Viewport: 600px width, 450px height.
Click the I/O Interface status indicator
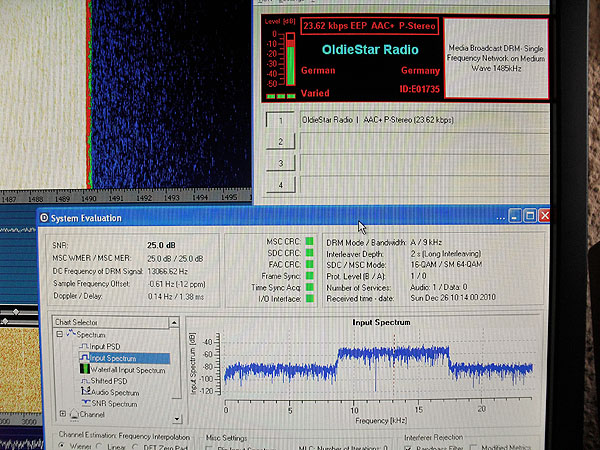[310, 298]
